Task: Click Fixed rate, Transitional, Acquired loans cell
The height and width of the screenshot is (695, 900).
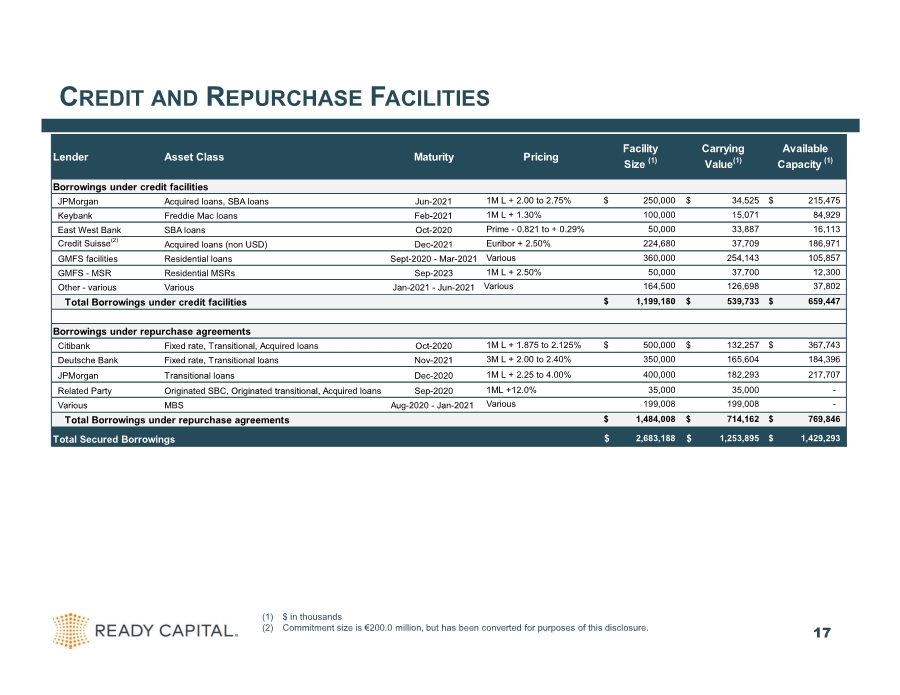Action: point(241,346)
